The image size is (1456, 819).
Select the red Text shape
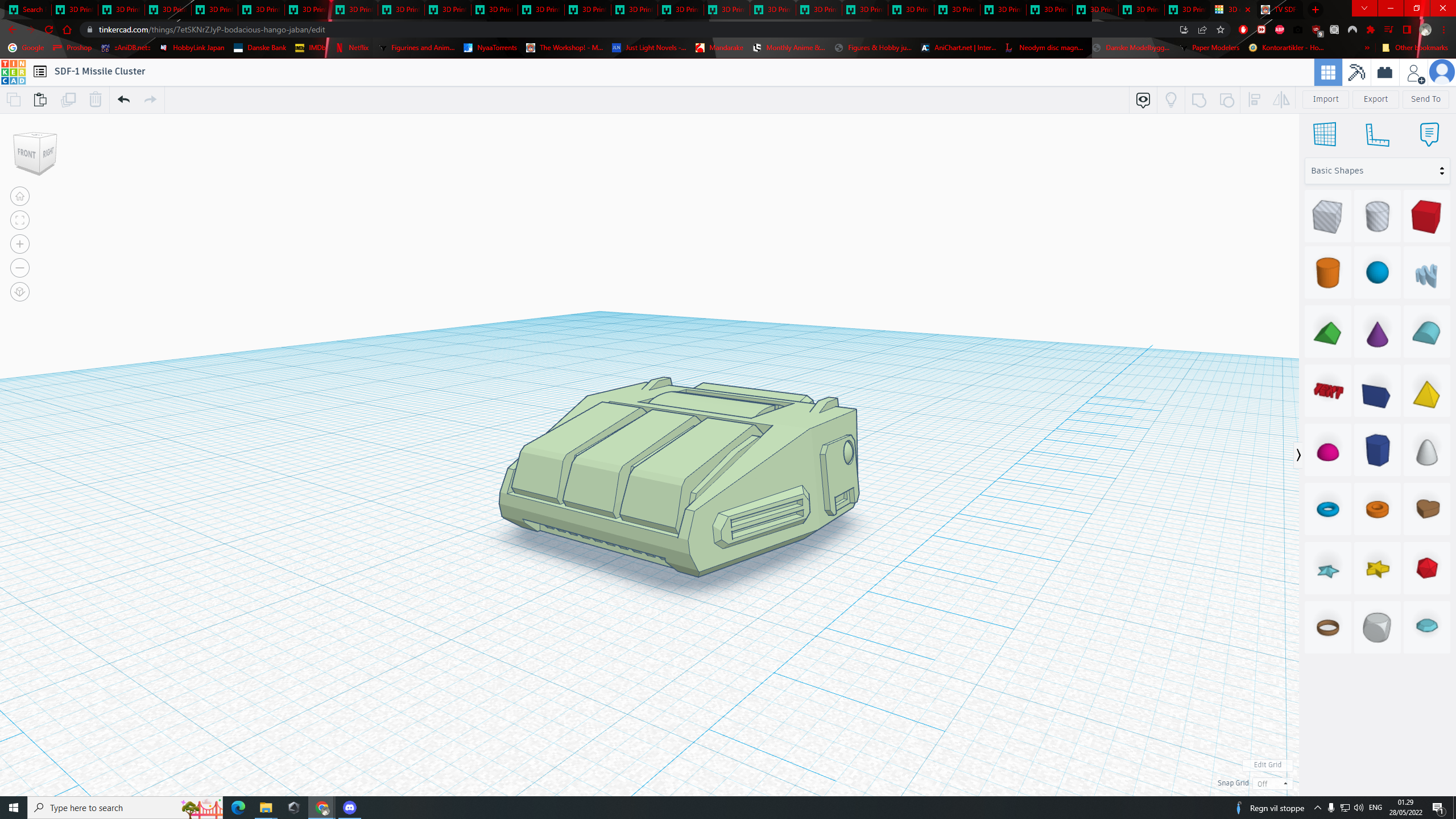click(x=1327, y=392)
